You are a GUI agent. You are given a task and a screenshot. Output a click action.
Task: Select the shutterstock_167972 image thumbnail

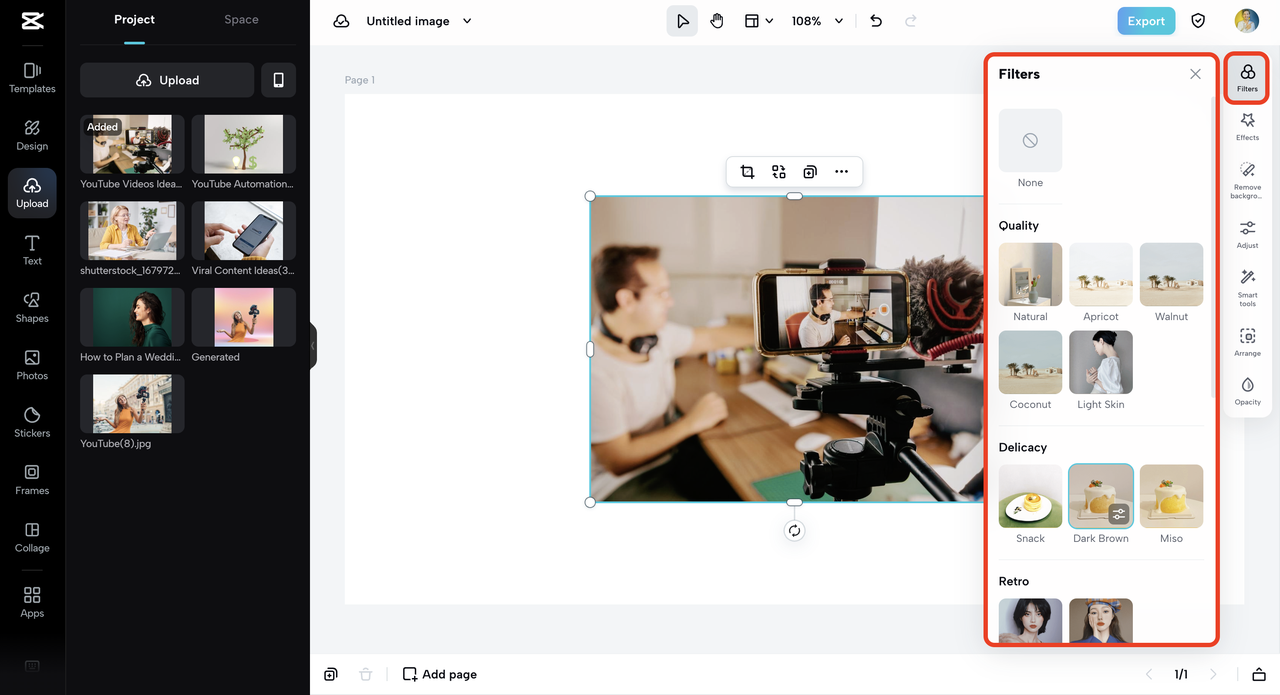132,231
